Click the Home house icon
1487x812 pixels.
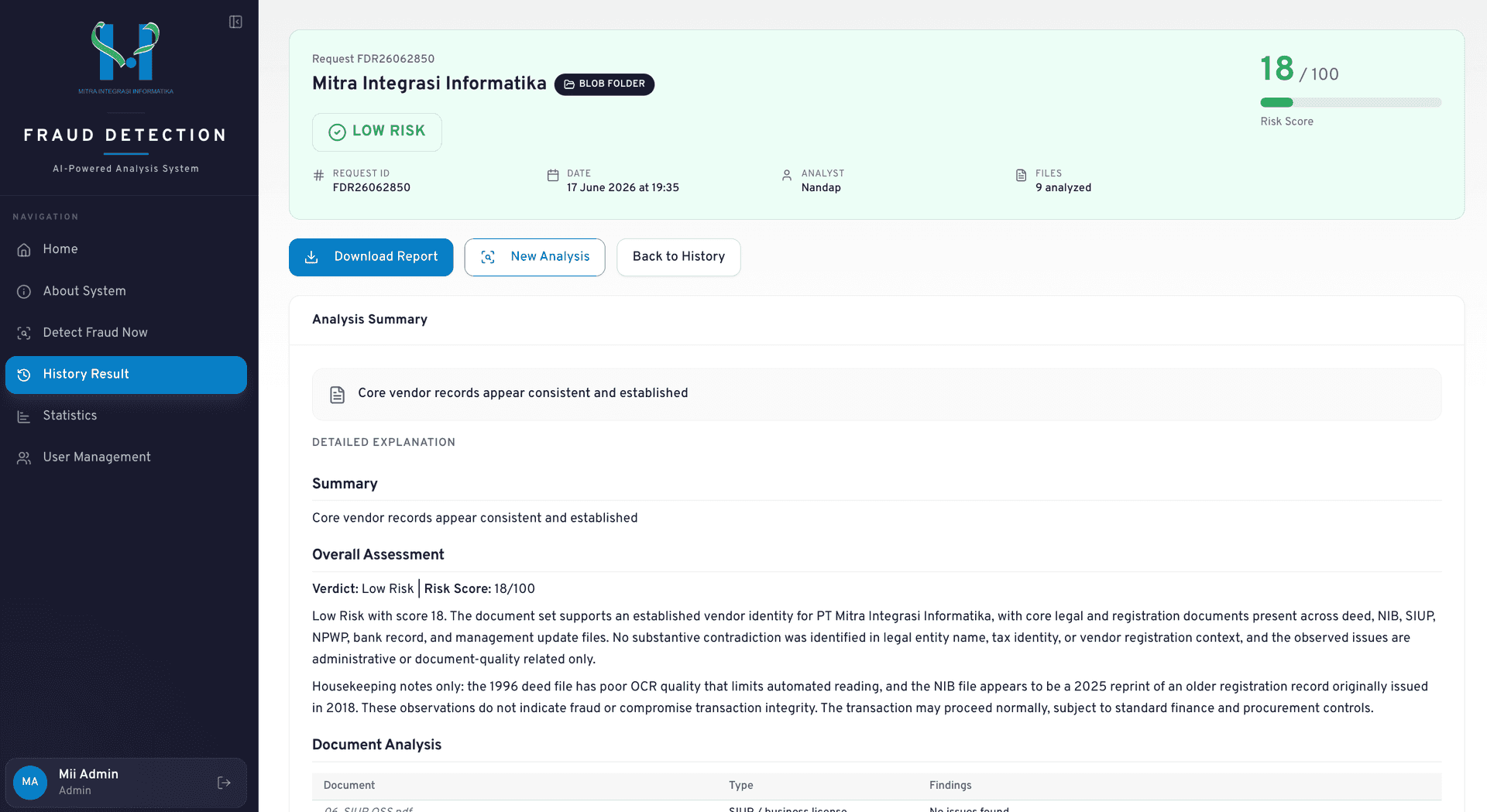24,249
